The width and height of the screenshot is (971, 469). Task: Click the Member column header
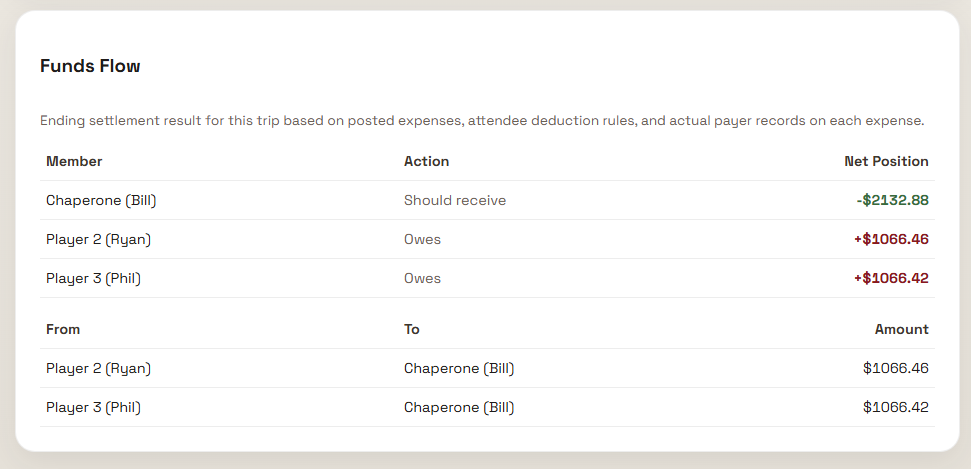pyautogui.click(x=74, y=161)
